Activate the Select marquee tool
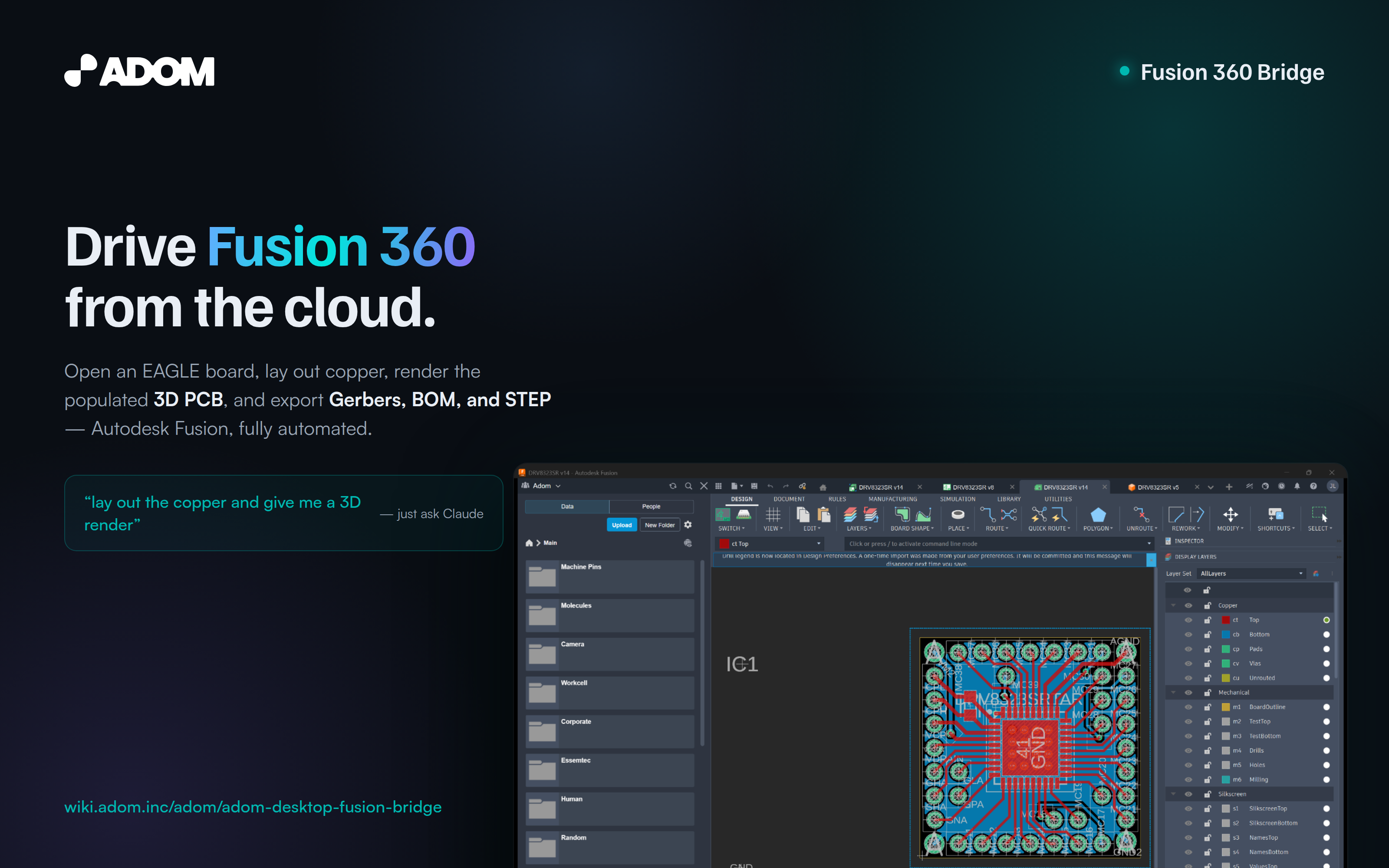The image size is (1389, 868). [1320, 514]
